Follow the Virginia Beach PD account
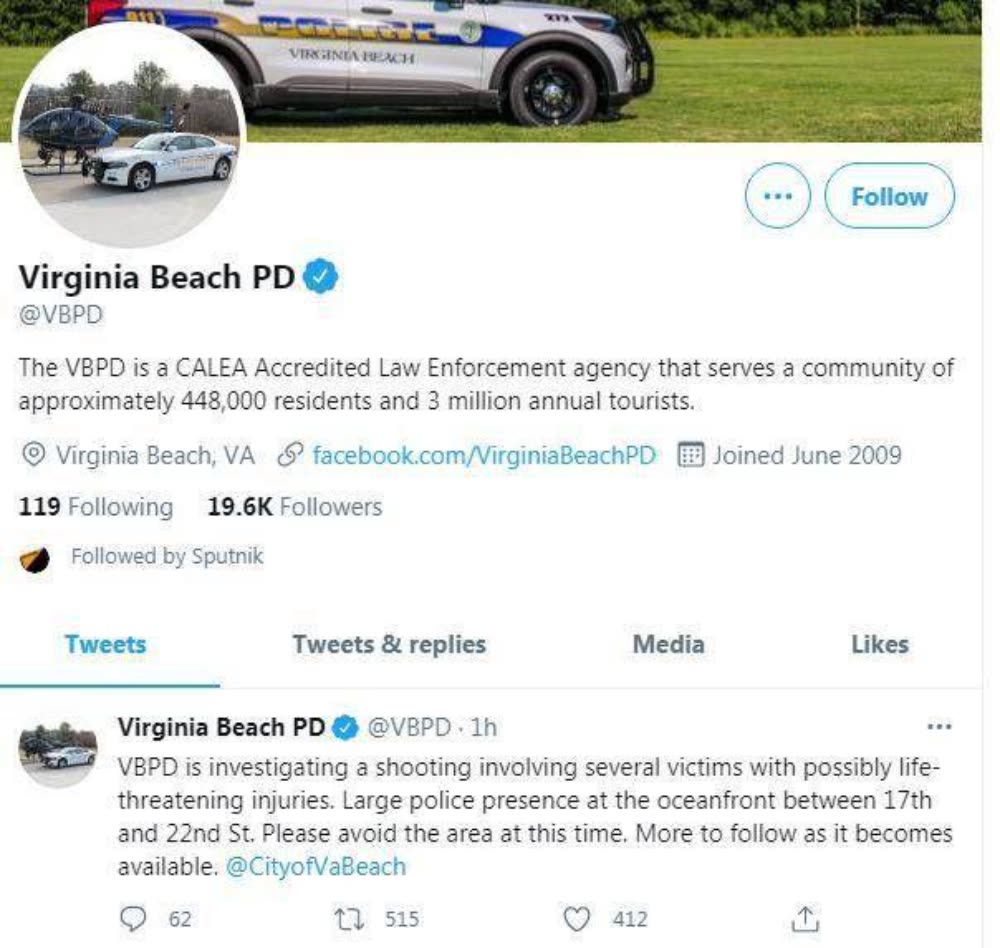The image size is (1000, 948). coord(889,197)
